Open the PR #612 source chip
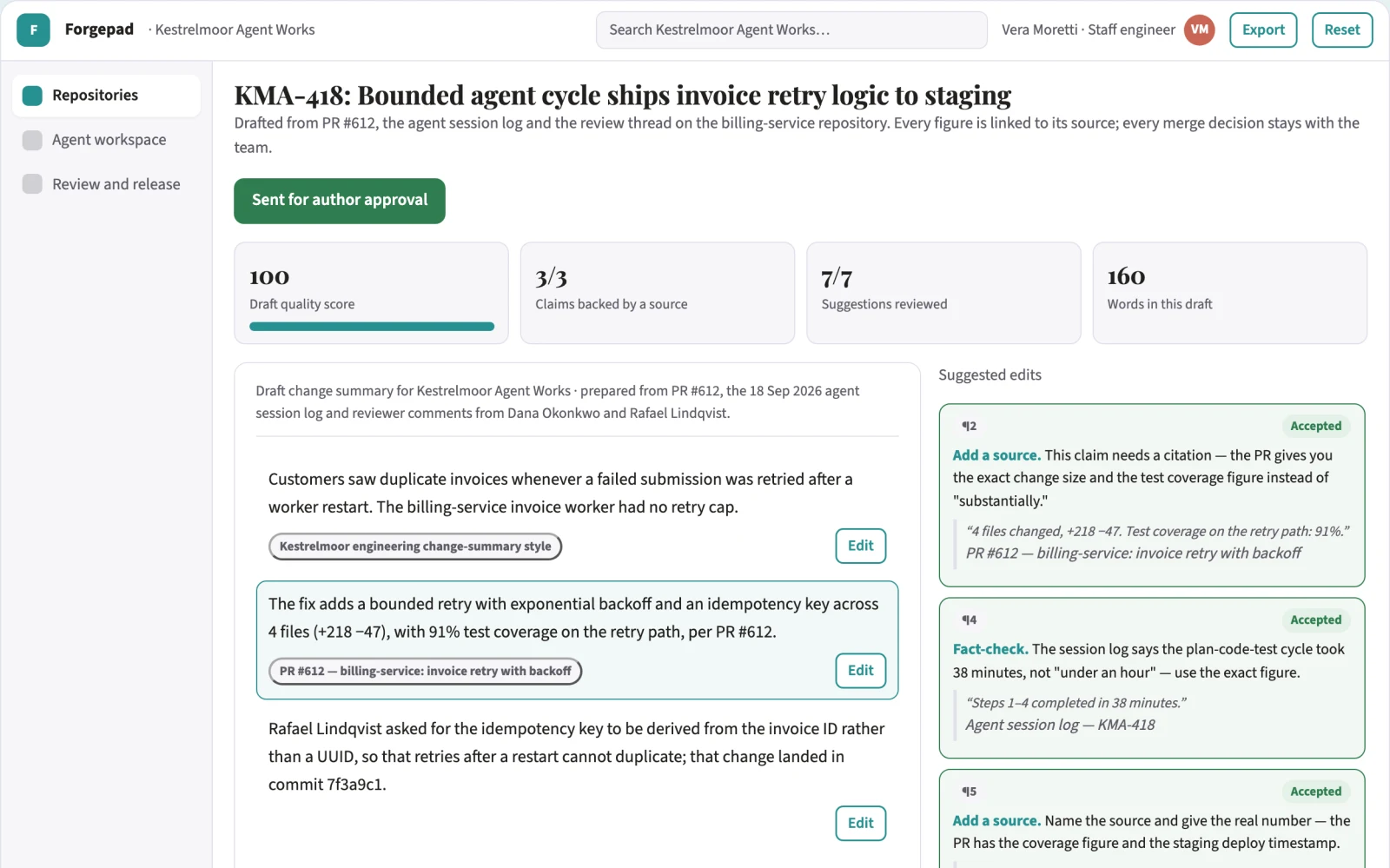Viewport: 1390px width, 868px height. coord(426,671)
